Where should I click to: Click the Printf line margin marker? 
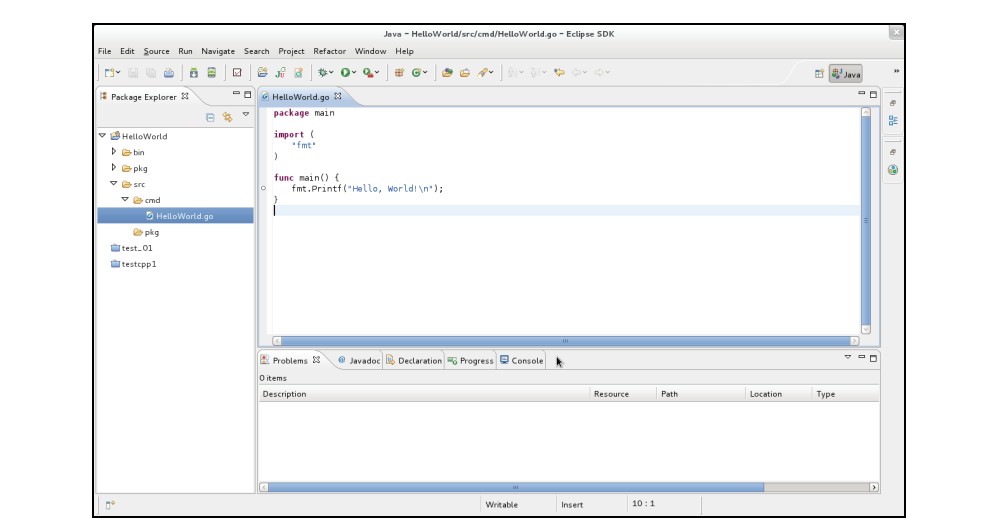click(263, 188)
